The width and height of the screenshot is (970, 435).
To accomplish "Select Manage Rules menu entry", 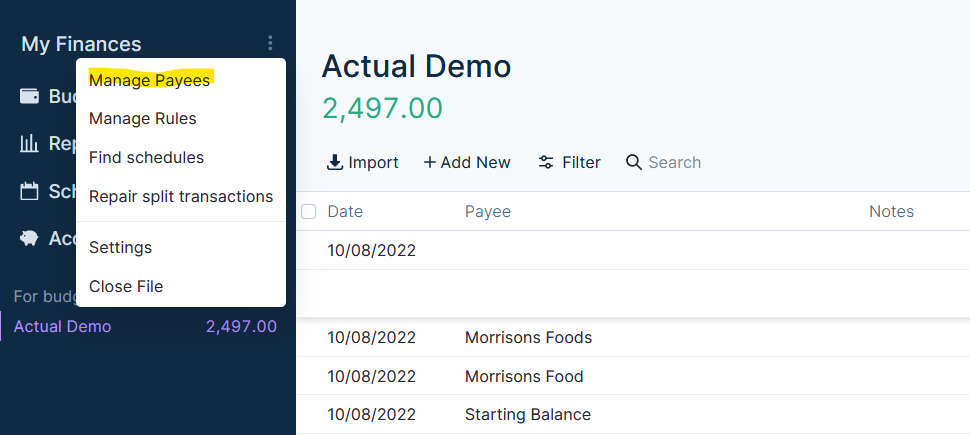I will (x=143, y=119).
